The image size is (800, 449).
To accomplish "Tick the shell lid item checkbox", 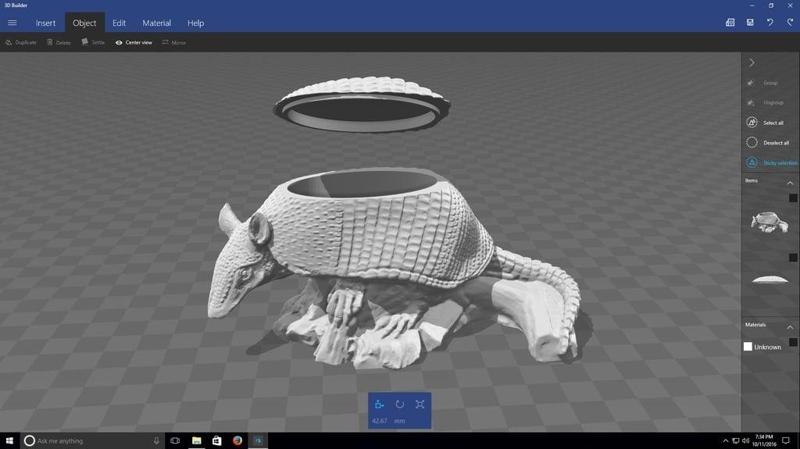I will (x=793, y=258).
